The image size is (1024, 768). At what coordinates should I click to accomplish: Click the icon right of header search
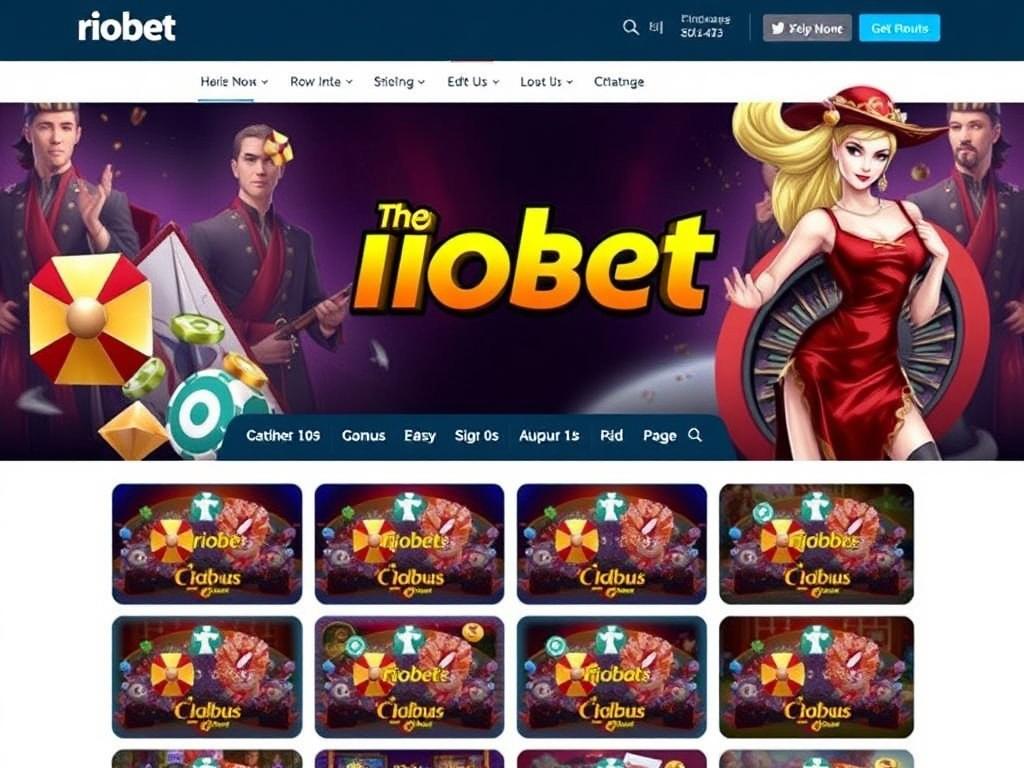[x=656, y=27]
